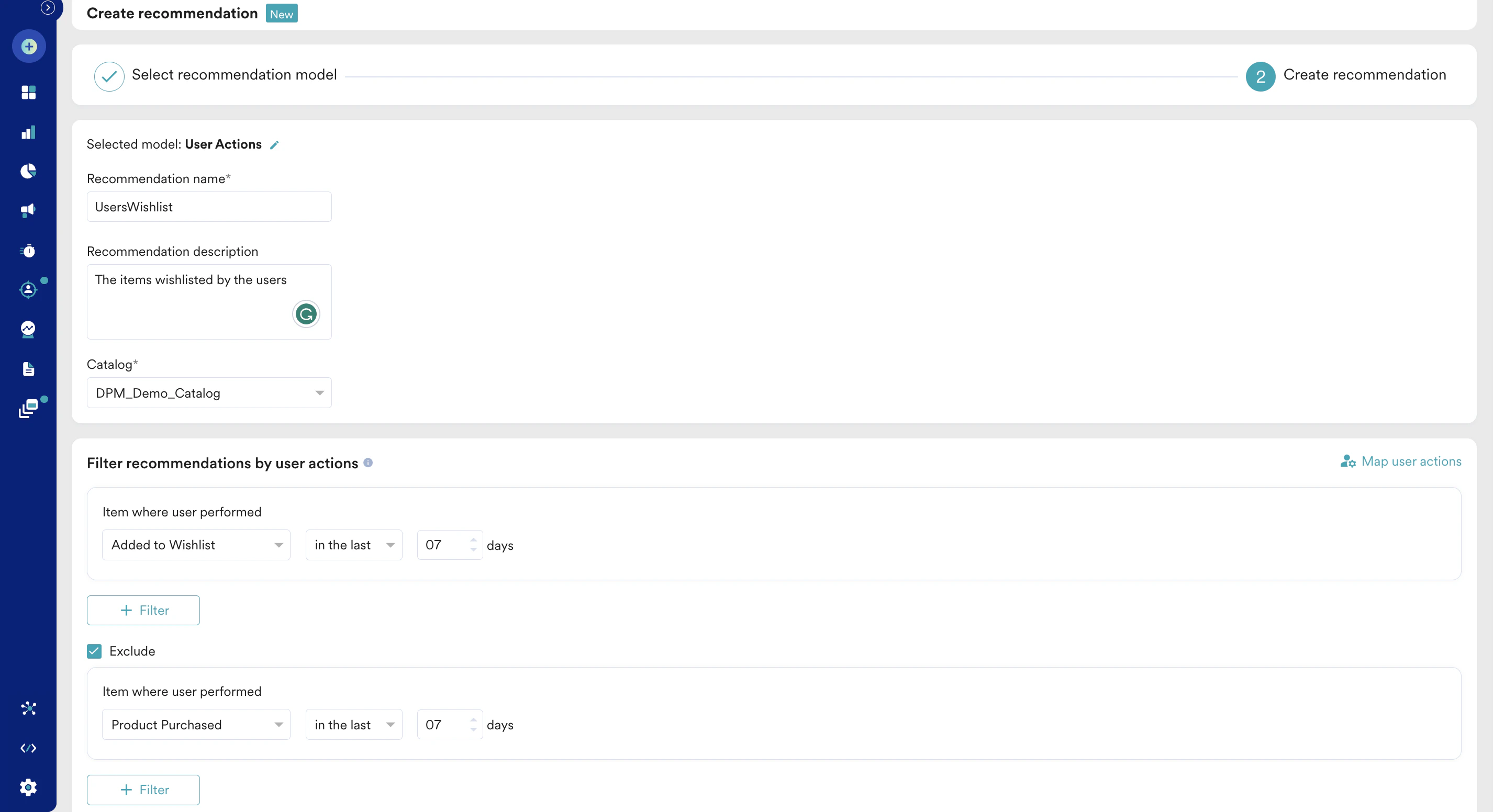Image resolution: width=1493 pixels, height=812 pixels.
Task: Click the pencil icon to edit selected model
Action: pyautogui.click(x=275, y=145)
